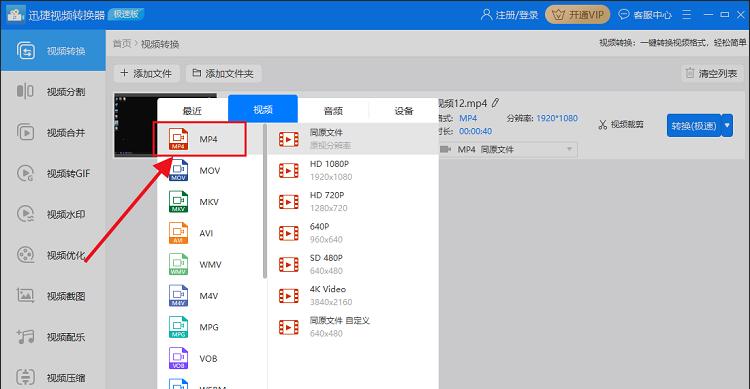Select the AVI format icon
The width and height of the screenshot is (750, 389).
178,233
